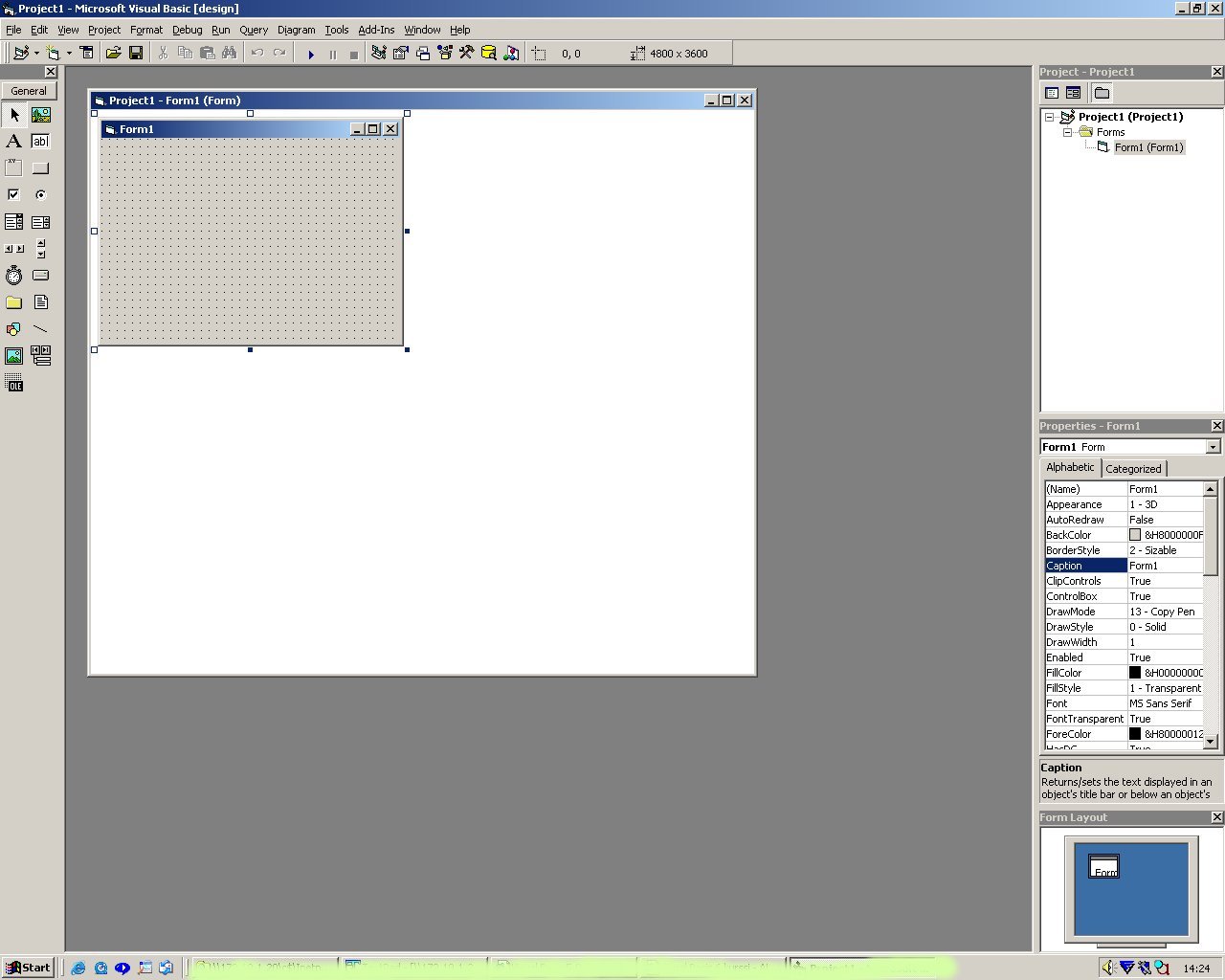Click the General toolbox tab button
The height and width of the screenshot is (980, 1225).
pyautogui.click(x=29, y=91)
